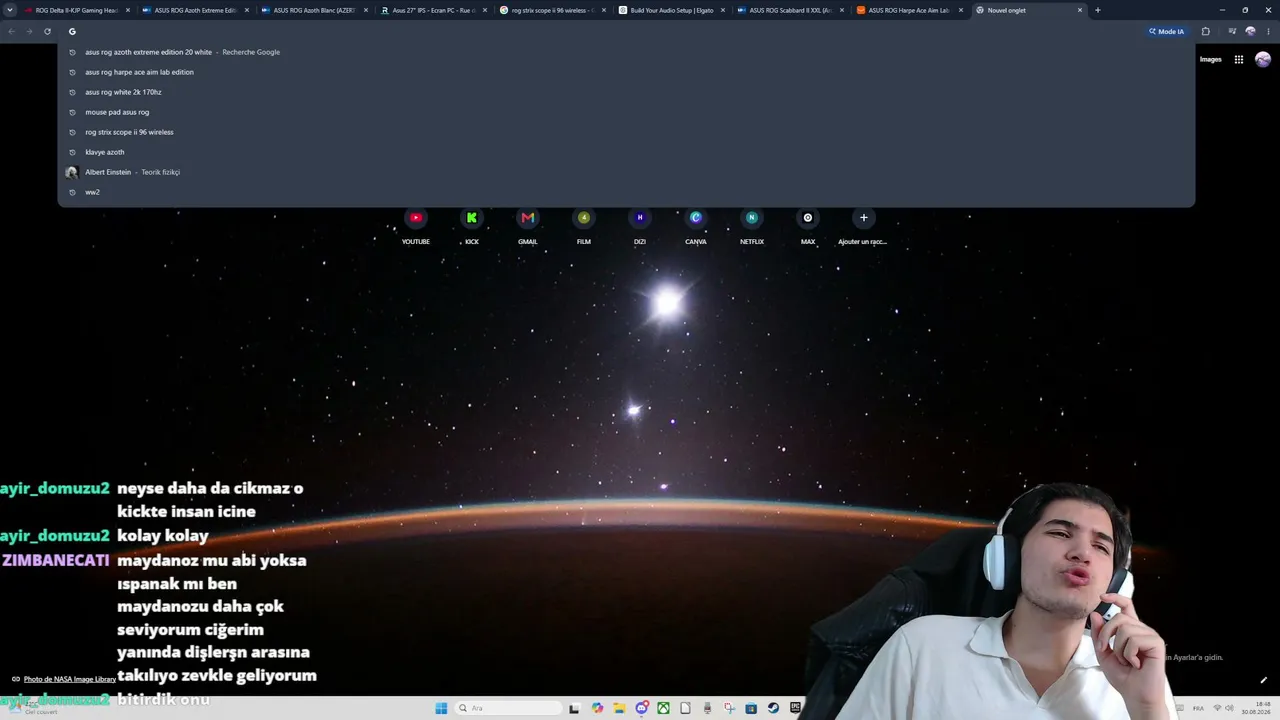
Task: Open Chrome three-dot menu
Action: [x=1267, y=31]
